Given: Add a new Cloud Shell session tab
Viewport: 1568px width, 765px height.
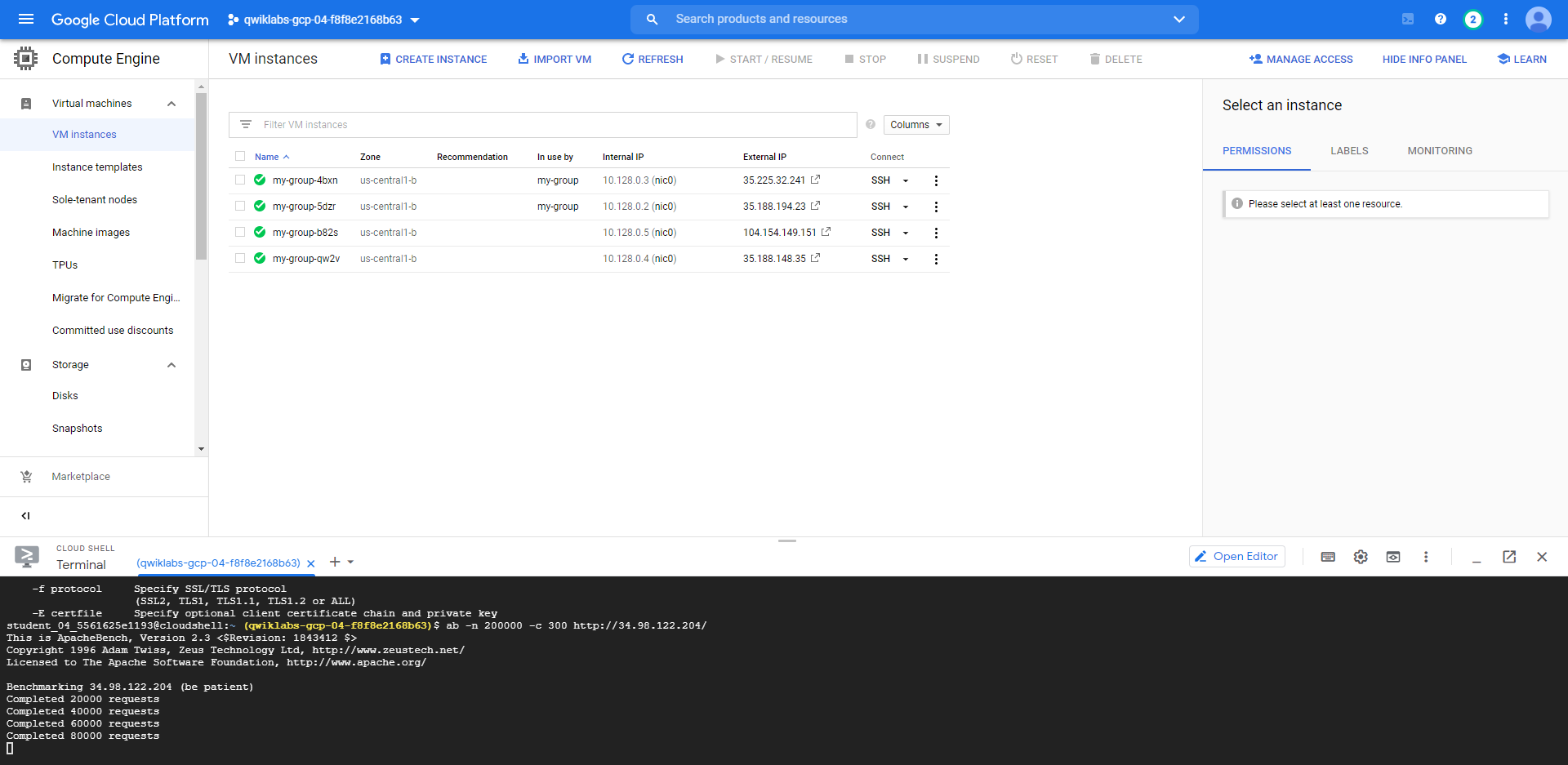Looking at the screenshot, I should (x=335, y=562).
